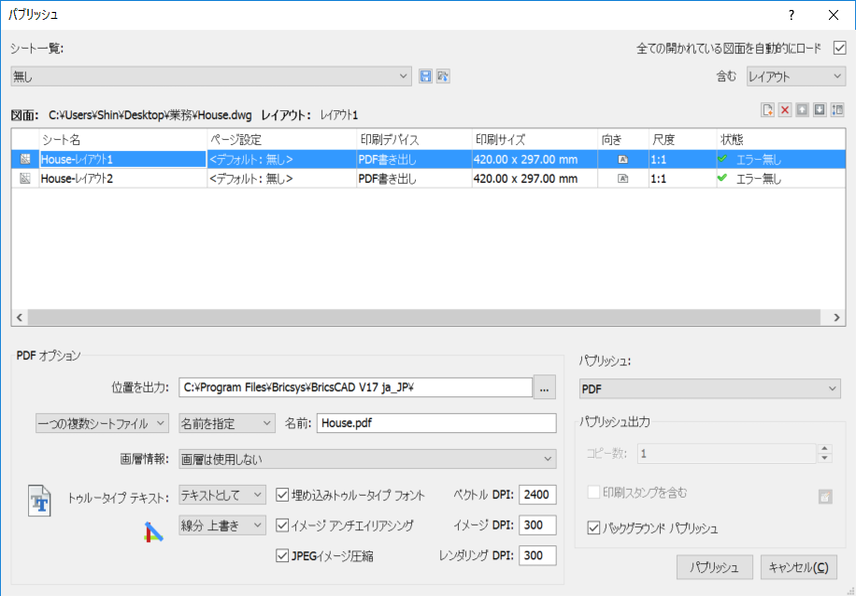Open the print stamp settings icon
The height and width of the screenshot is (596, 856).
[x=825, y=497]
